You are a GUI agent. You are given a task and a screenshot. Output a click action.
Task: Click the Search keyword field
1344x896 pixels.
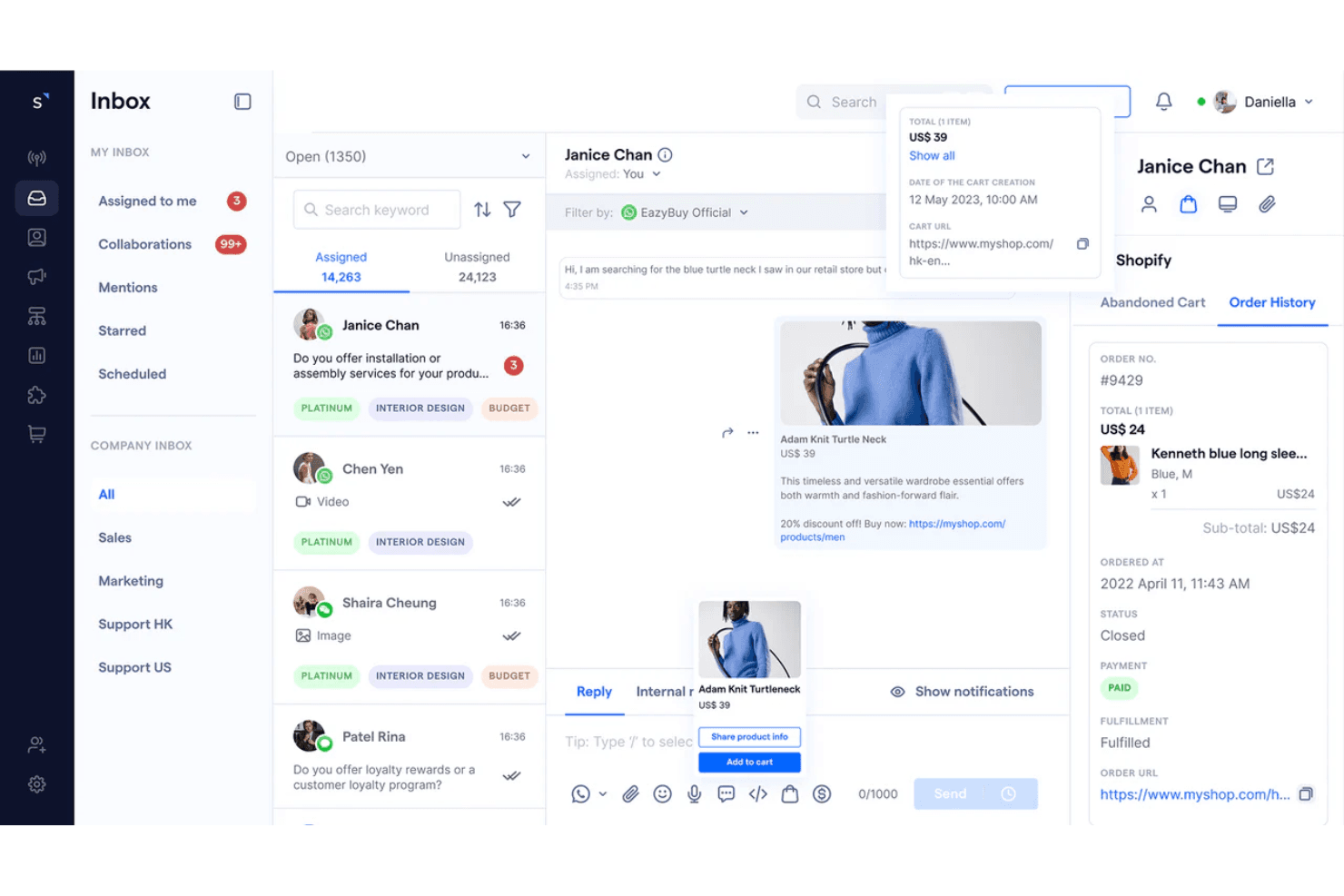377,210
